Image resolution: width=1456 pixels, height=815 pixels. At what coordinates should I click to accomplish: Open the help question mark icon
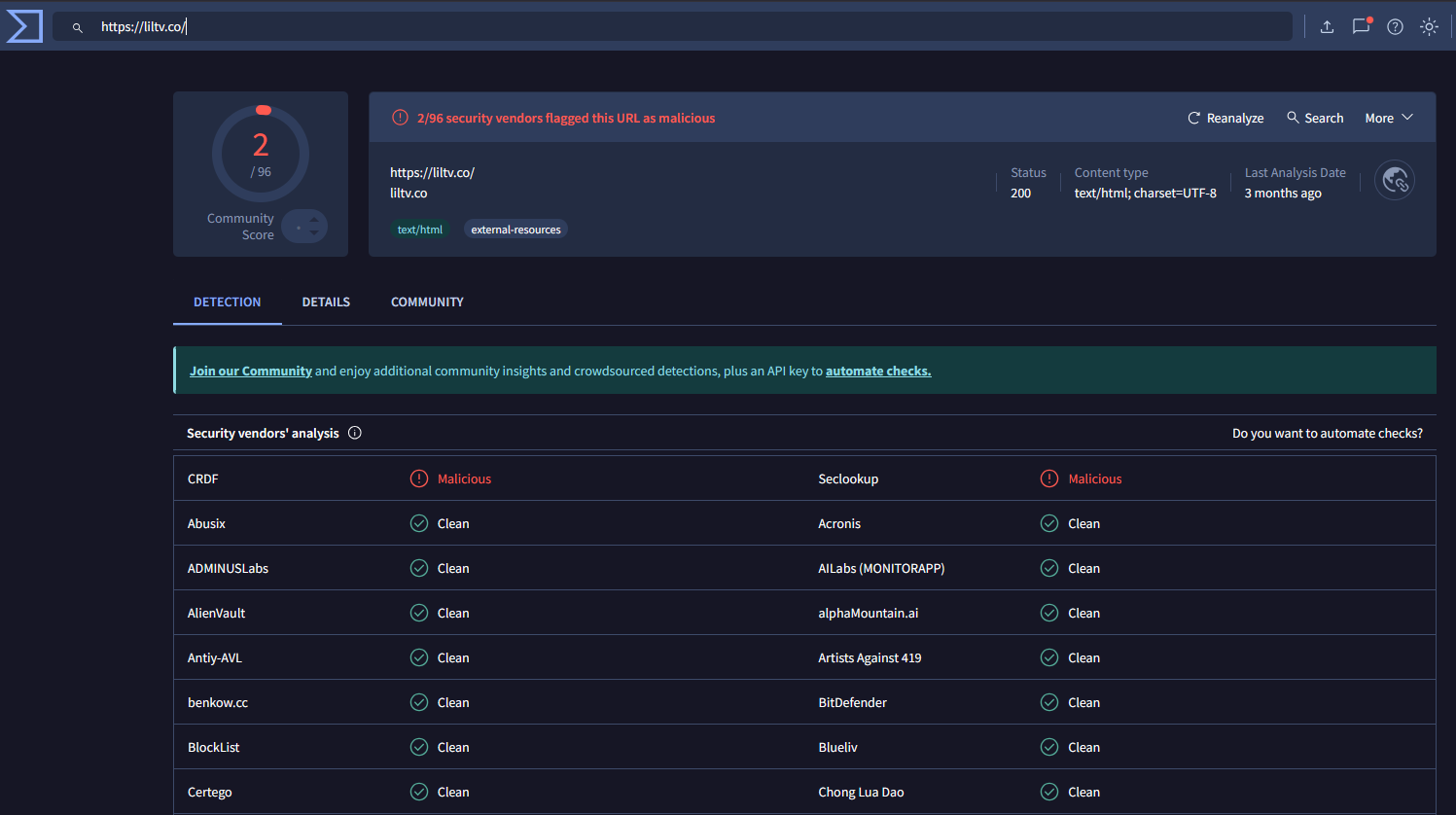pos(1395,27)
